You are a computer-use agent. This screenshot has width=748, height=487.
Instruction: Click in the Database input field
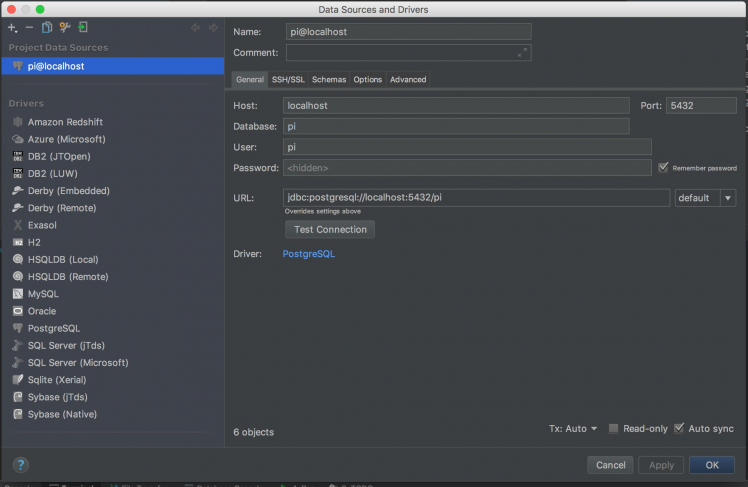pyautogui.click(x=456, y=126)
